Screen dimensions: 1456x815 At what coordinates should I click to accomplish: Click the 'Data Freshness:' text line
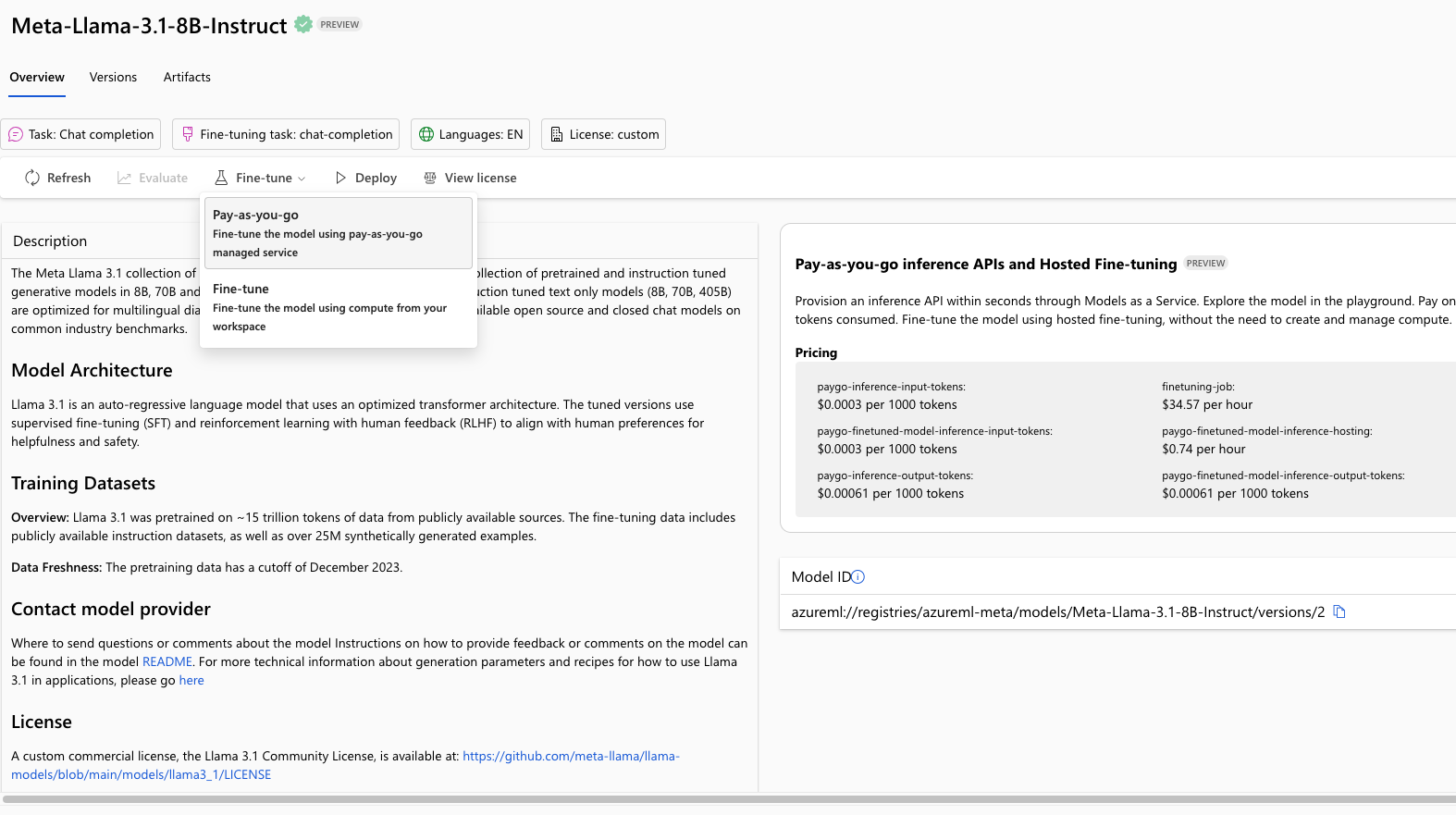coord(206,567)
